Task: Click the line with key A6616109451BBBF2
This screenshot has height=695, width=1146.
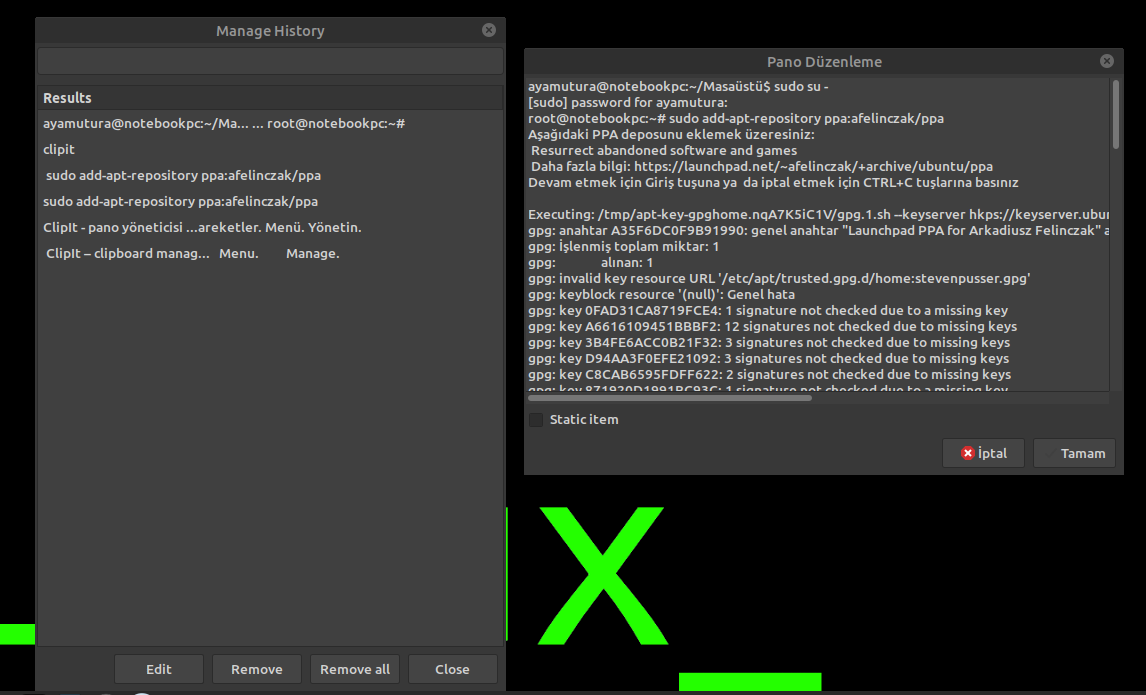Action: click(x=773, y=327)
